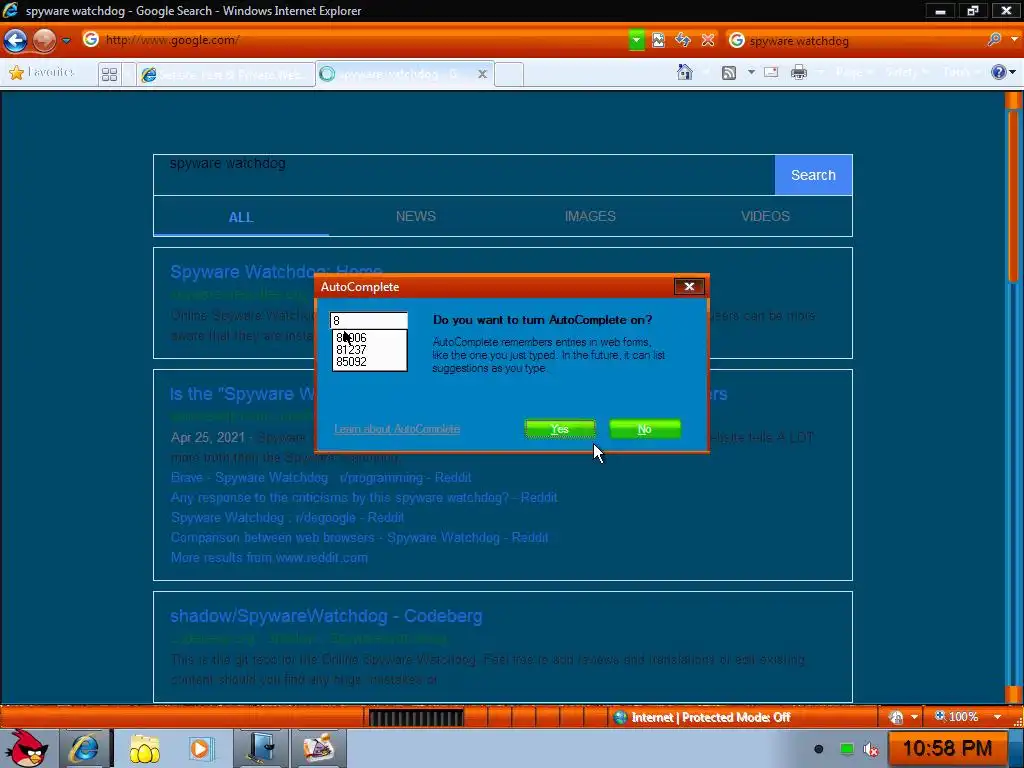This screenshot has height=768, width=1024.
Task: Open a new blank tab
Action: (x=509, y=74)
